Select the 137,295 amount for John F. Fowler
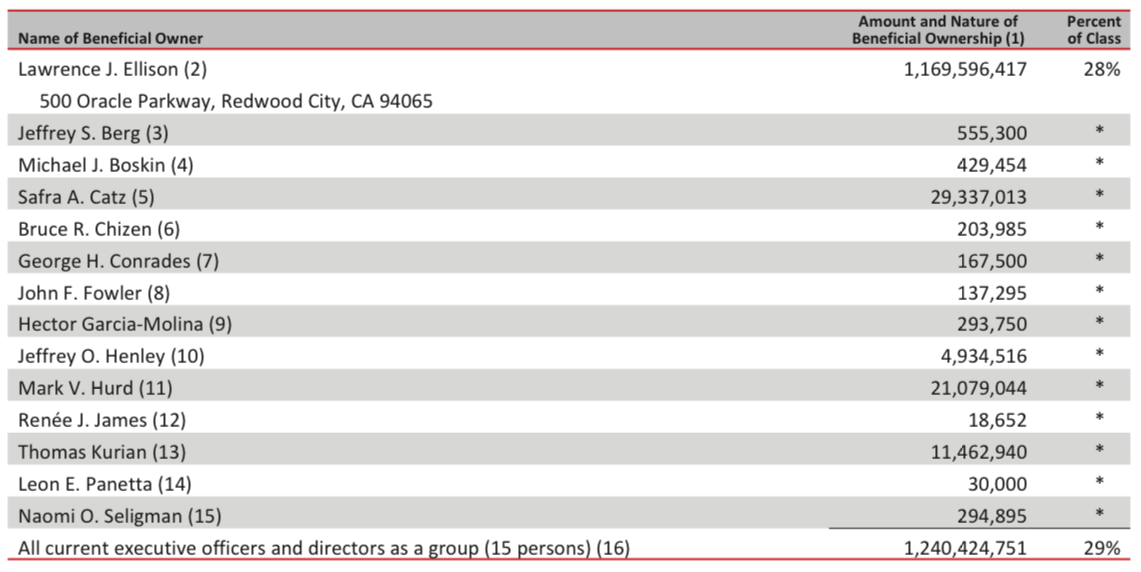The image size is (1141, 572). coord(992,293)
